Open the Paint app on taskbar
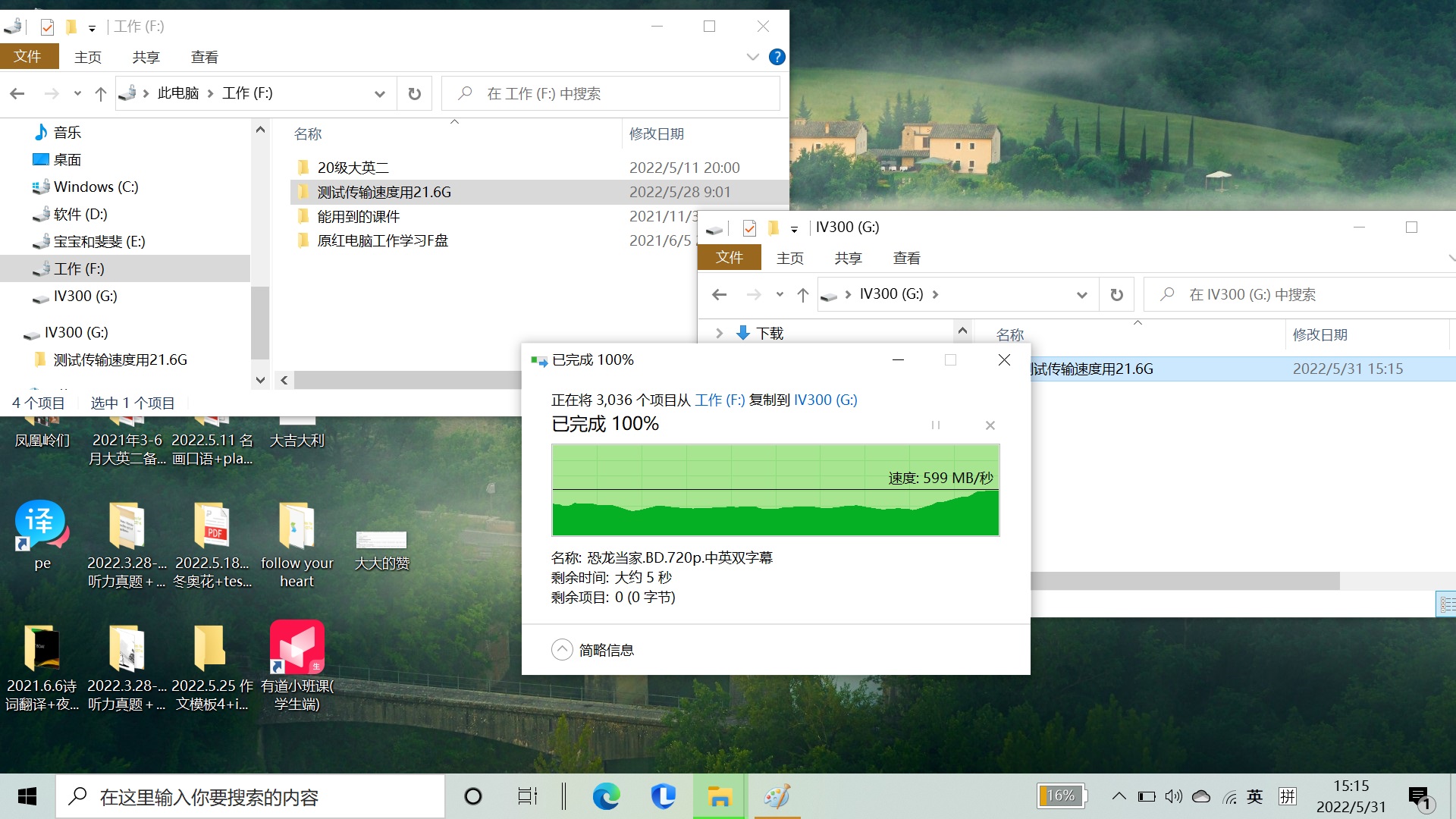The height and width of the screenshot is (819, 1456). click(777, 796)
